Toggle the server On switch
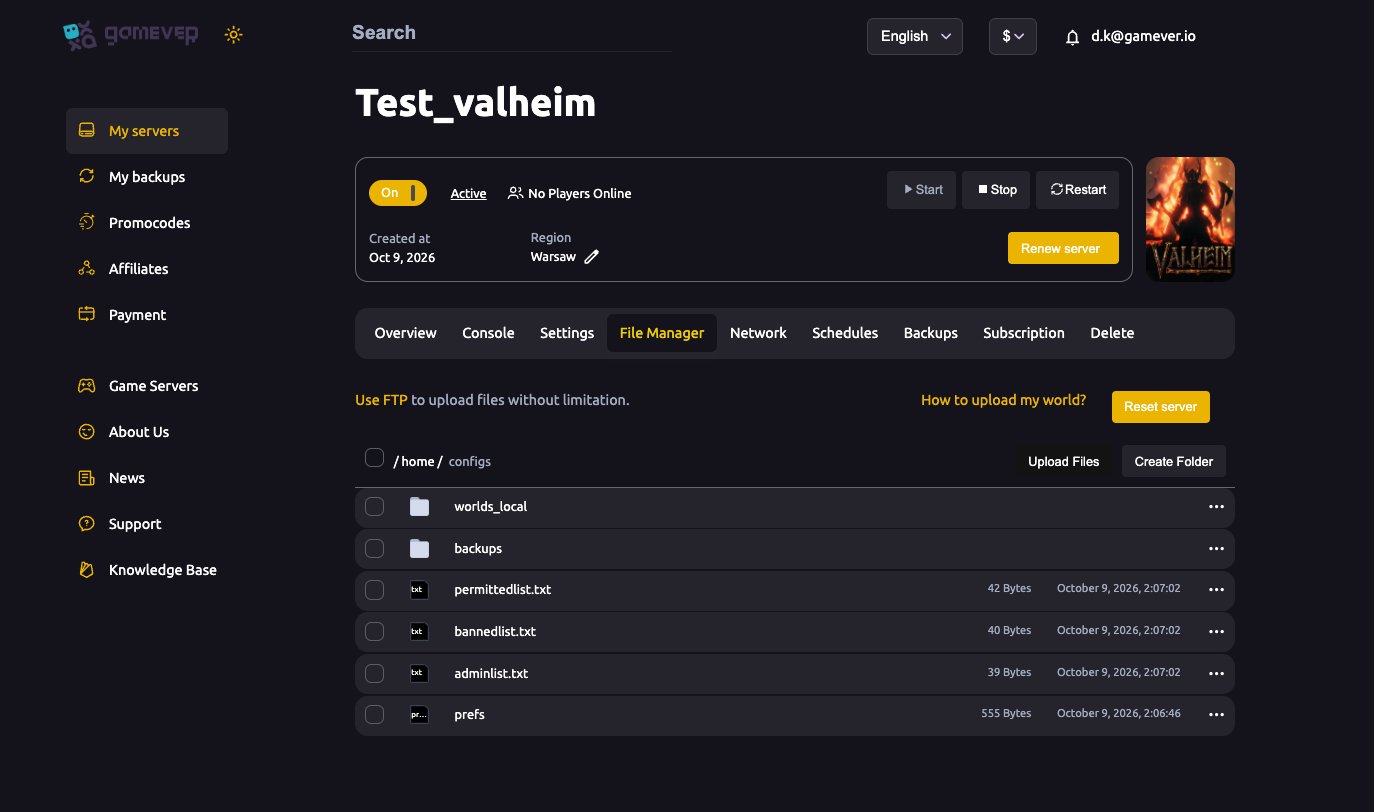Viewport: 1374px width, 812px height. click(398, 193)
